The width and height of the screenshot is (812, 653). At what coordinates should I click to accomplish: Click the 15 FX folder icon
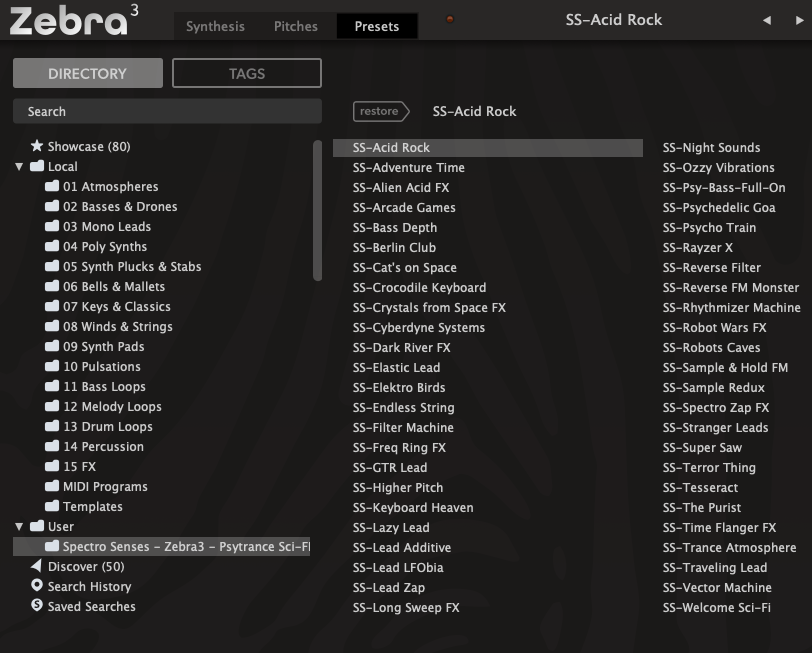tap(52, 466)
